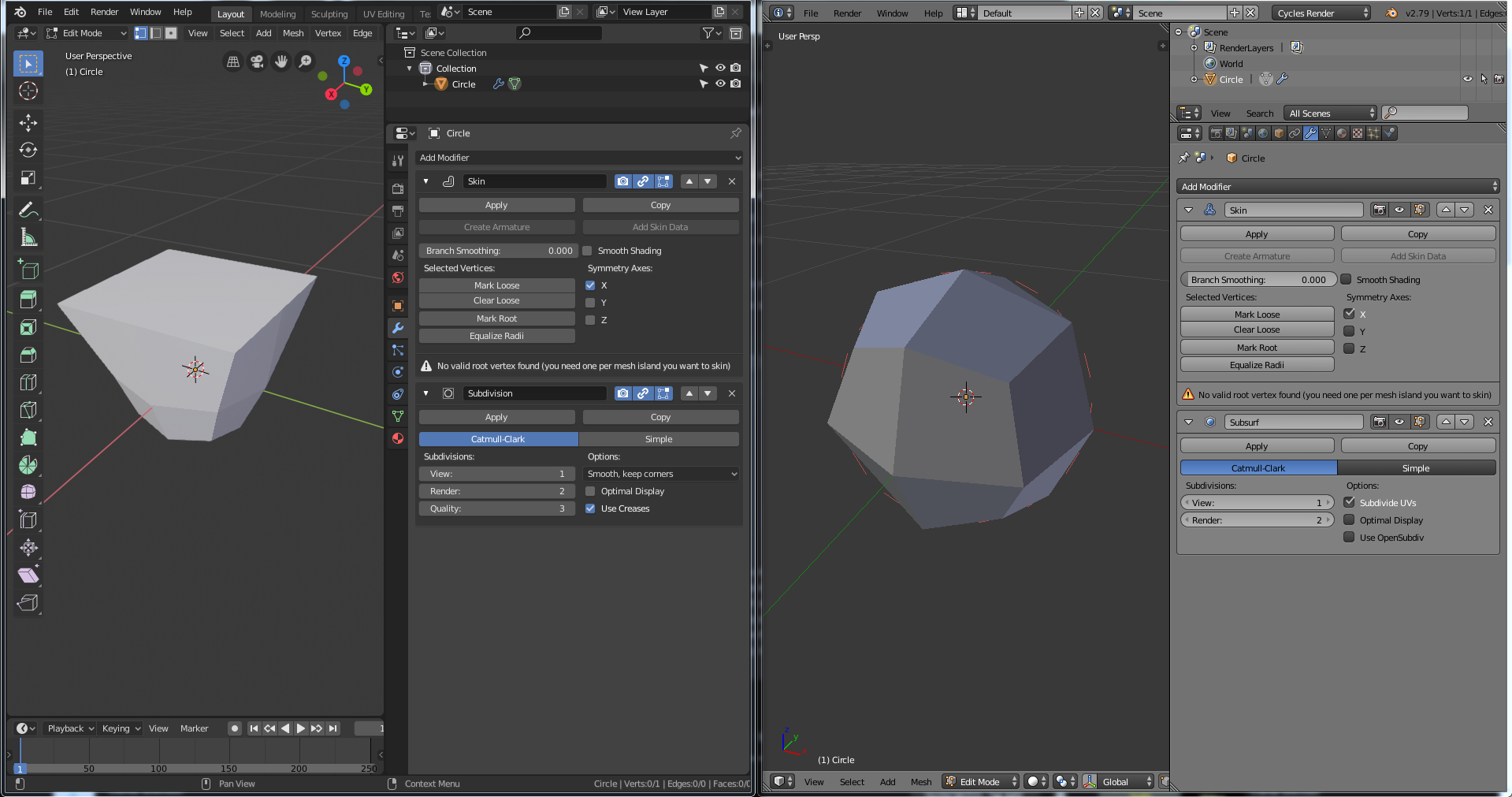Select the Loop Cut tool
Screen dimensions: 1512x797
[x=28, y=382]
